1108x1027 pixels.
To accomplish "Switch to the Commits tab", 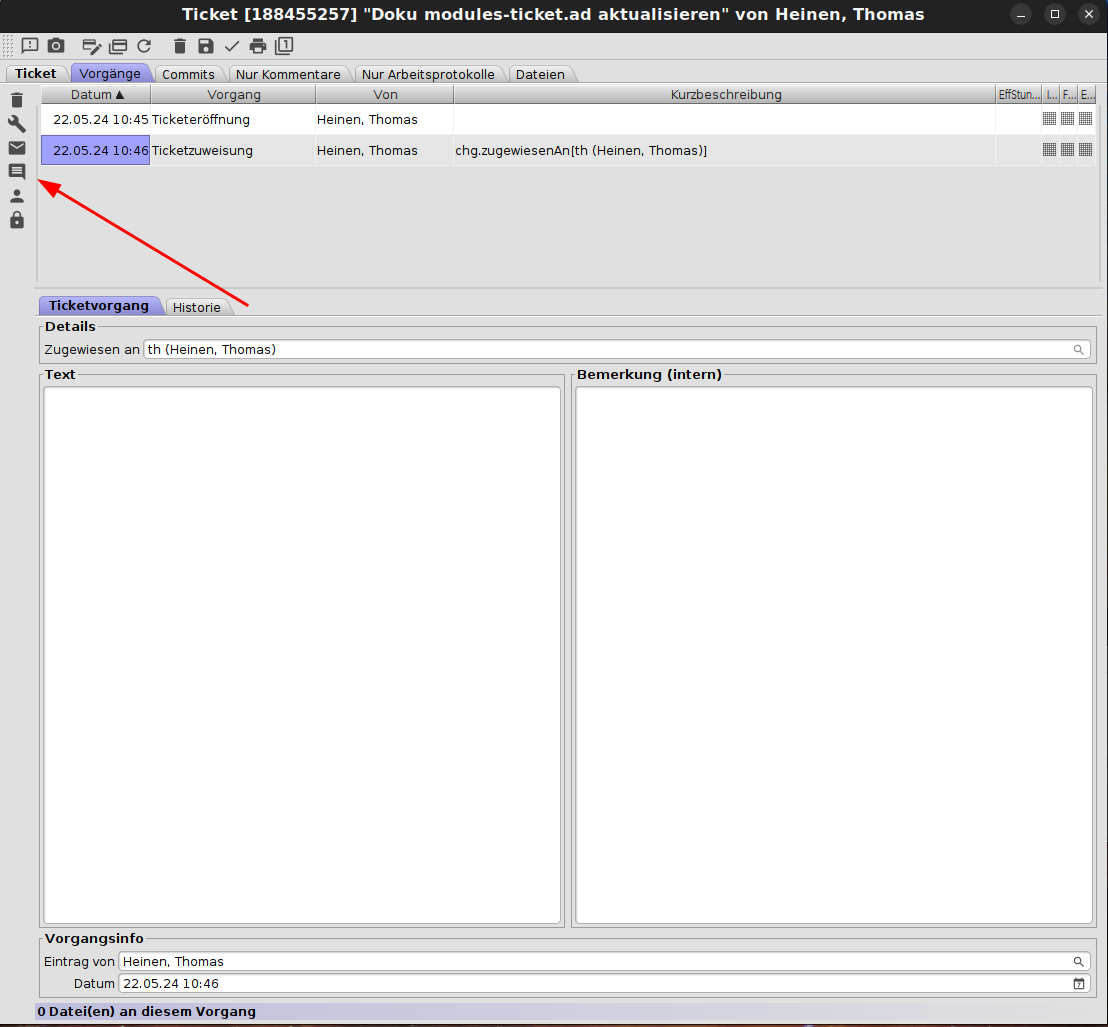I will tap(188, 74).
